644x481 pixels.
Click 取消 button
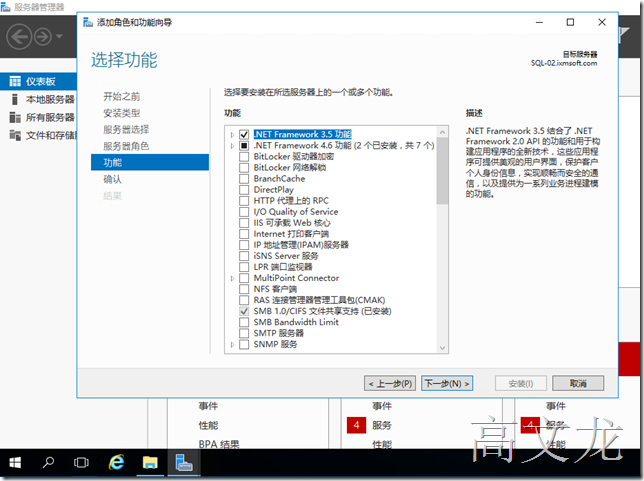pos(578,384)
